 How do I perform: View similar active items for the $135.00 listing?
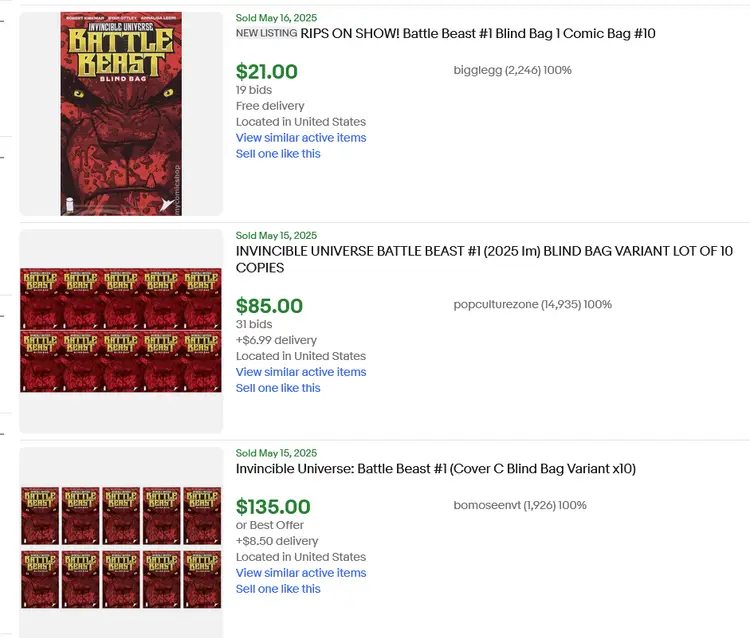point(301,573)
